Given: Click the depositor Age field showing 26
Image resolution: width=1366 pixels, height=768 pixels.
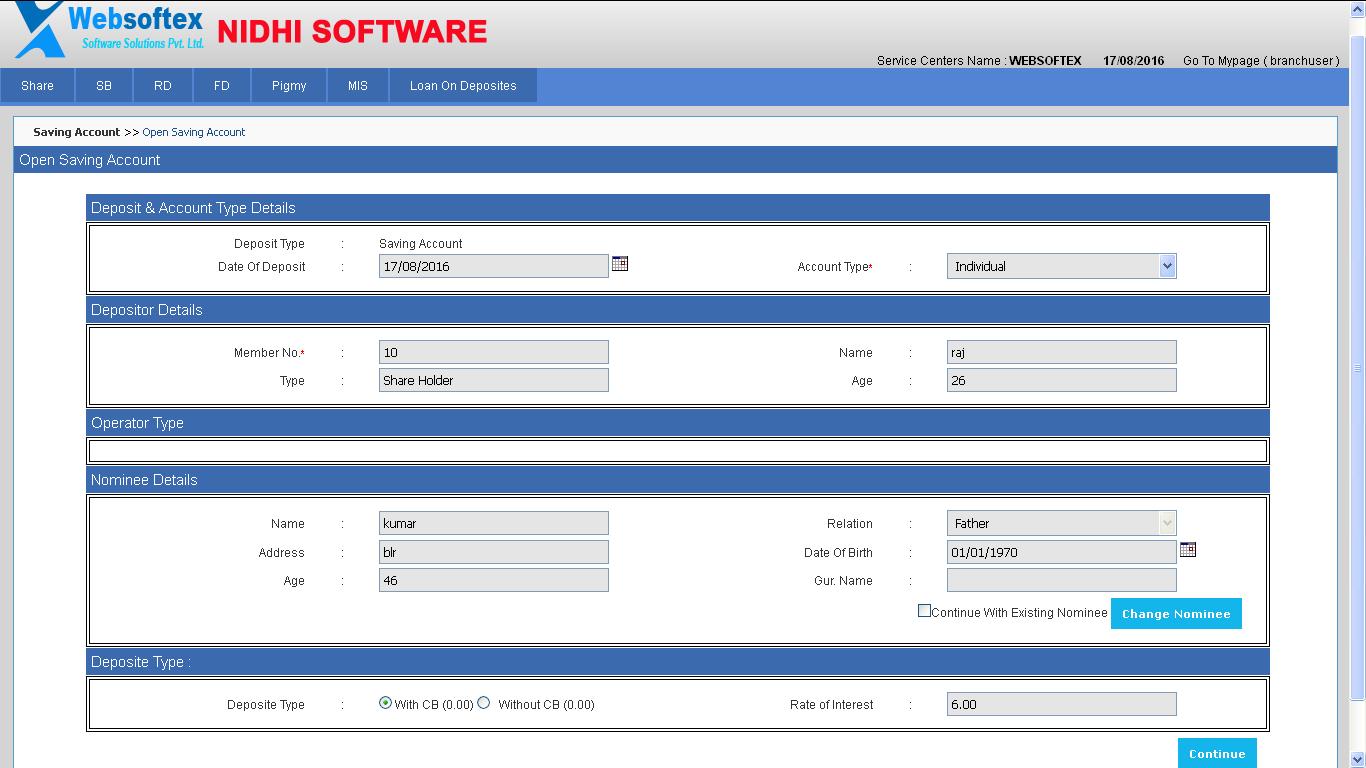Looking at the screenshot, I should (x=1061, y=380).
